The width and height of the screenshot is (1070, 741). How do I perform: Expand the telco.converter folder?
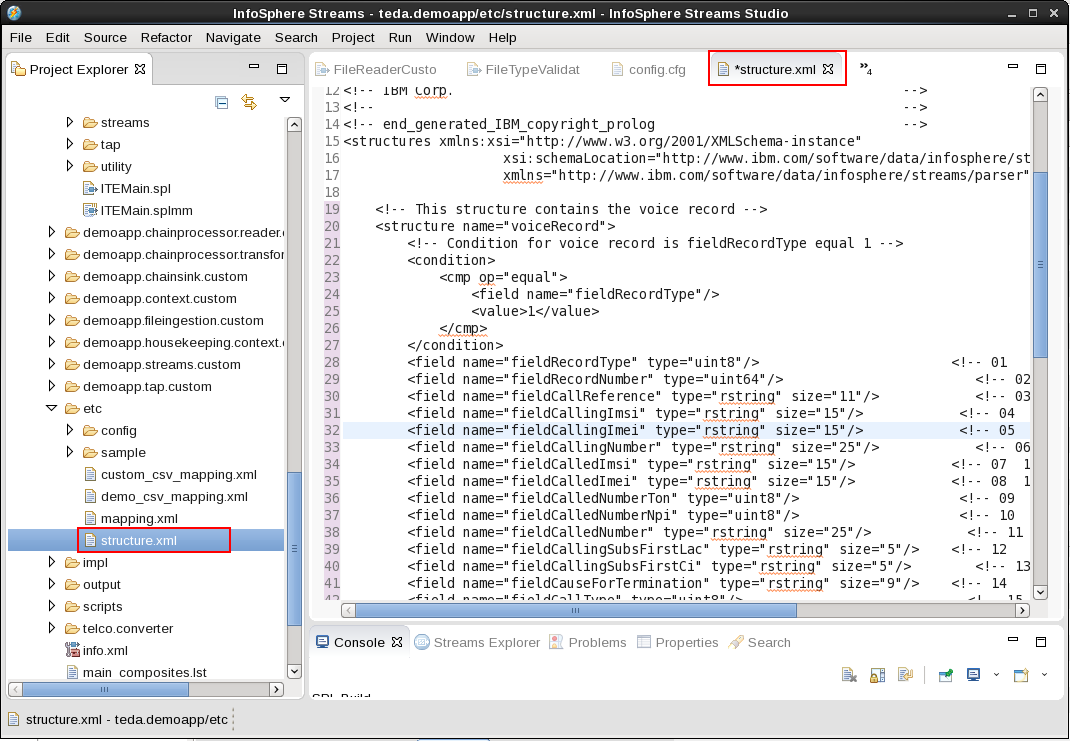[52, 628]
